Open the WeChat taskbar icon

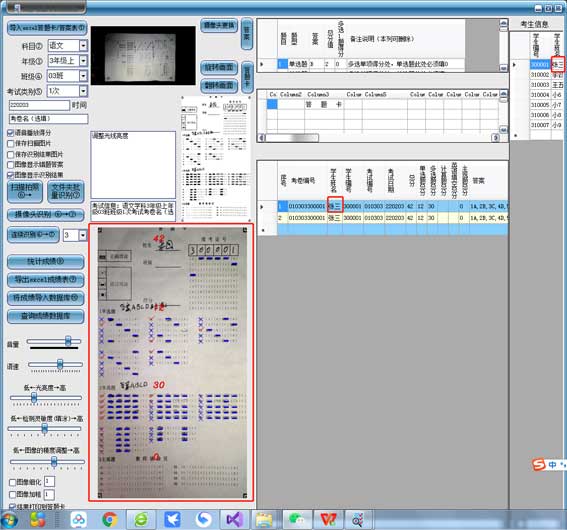tap(297, 520)
